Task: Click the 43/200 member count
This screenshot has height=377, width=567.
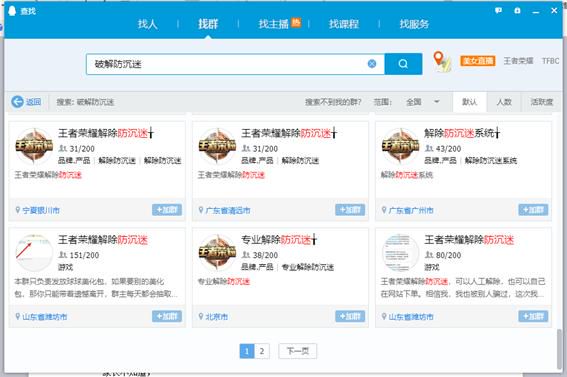Action: pyautogui.click(x=448, y=149)
